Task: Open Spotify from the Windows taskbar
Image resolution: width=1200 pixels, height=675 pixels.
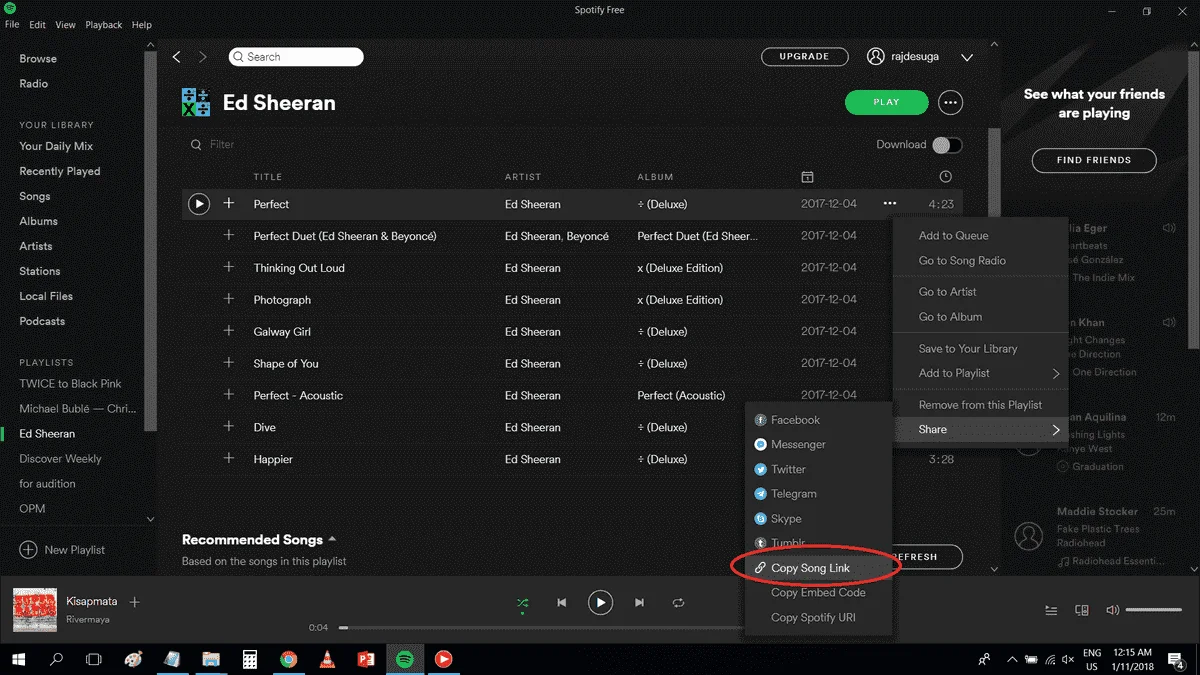Action: (x=405, y=659)
